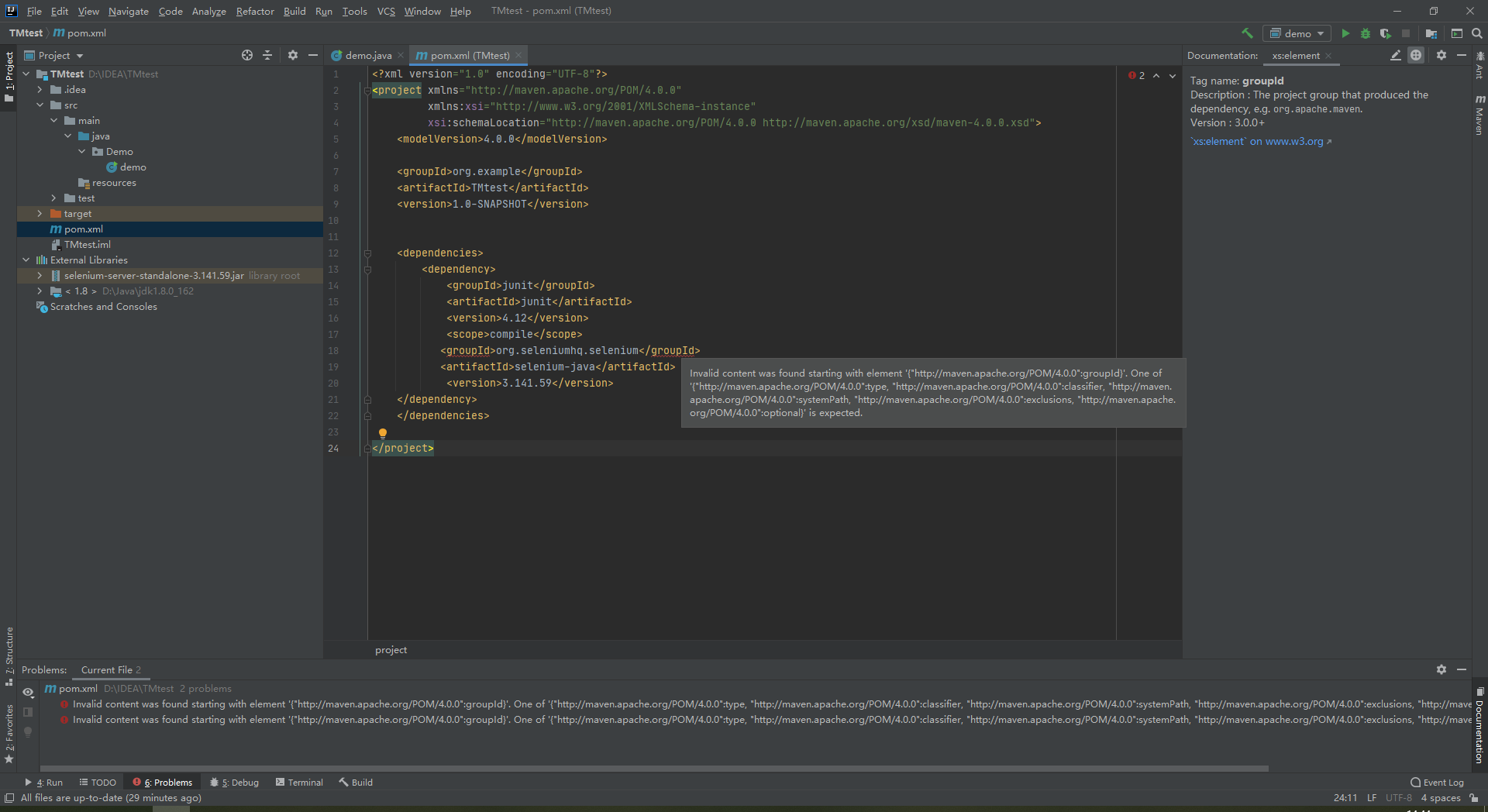
Task: Click Problems panel horizontal scrollbar
Action: 654,769
